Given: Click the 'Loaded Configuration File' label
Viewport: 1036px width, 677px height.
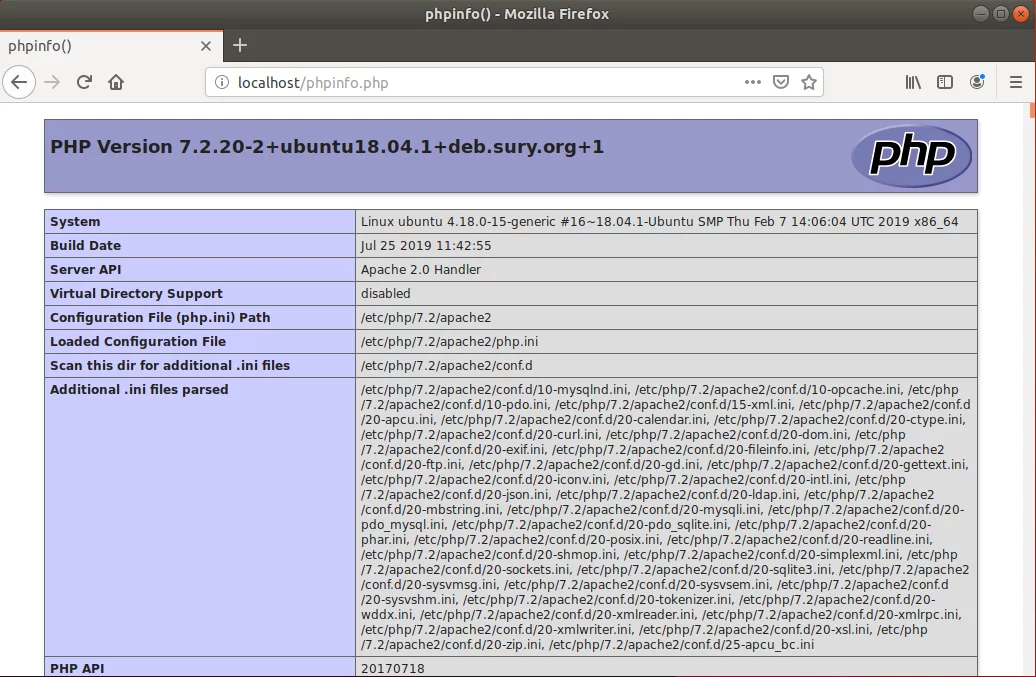Looking at the screenshot, I should coord(138,341).
